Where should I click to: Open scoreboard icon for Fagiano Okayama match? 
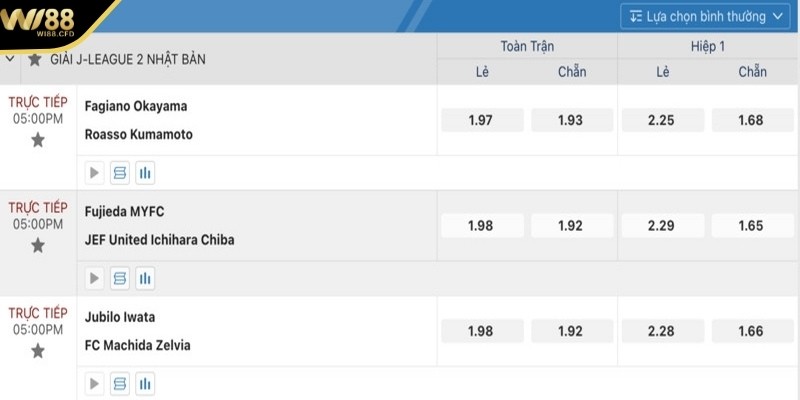(x=120, y=173)
